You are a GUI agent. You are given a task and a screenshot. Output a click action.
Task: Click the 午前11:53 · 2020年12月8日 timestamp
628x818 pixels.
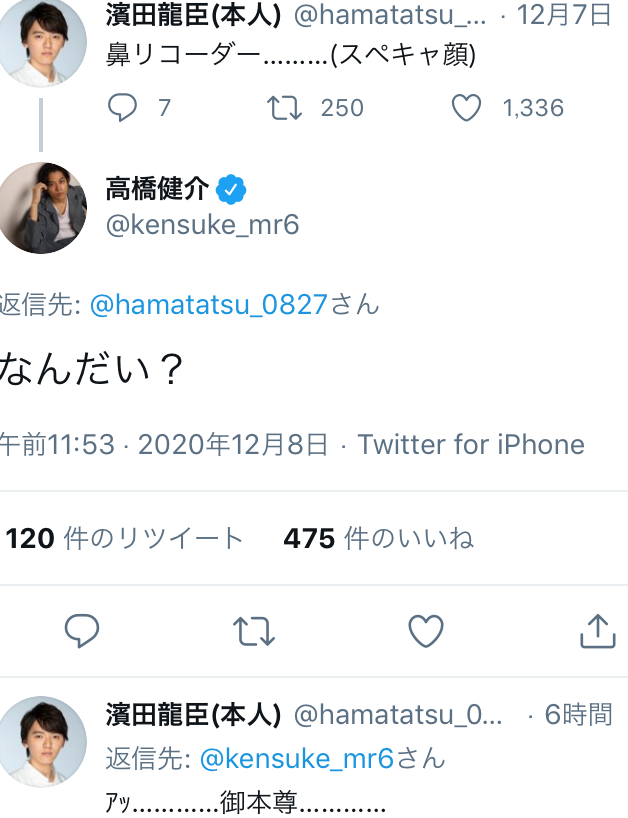[165, 444]
